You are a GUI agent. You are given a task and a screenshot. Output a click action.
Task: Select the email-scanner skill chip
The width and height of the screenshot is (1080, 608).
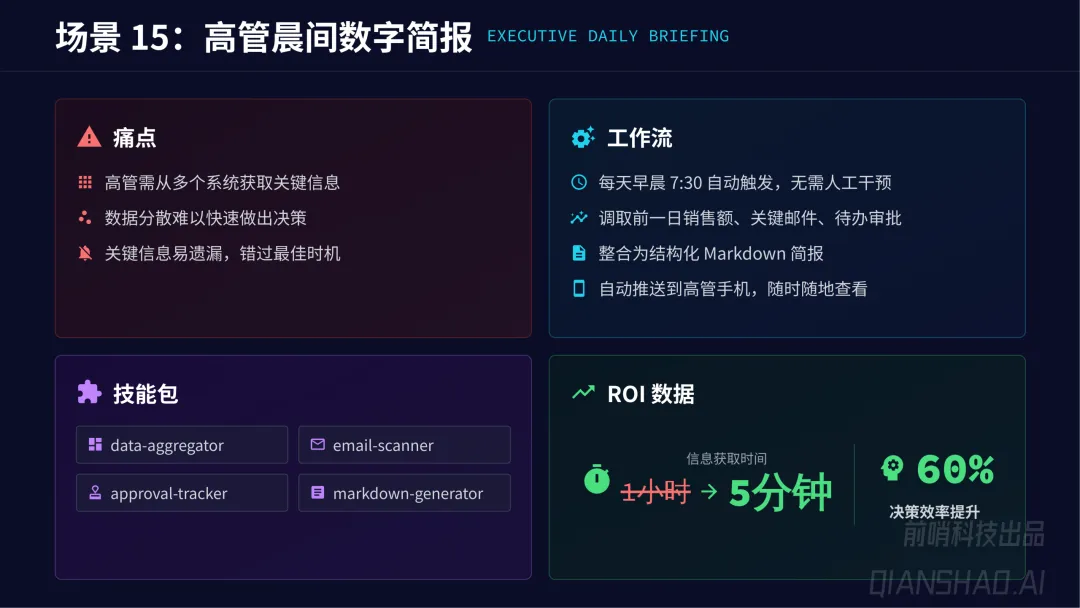404,445
